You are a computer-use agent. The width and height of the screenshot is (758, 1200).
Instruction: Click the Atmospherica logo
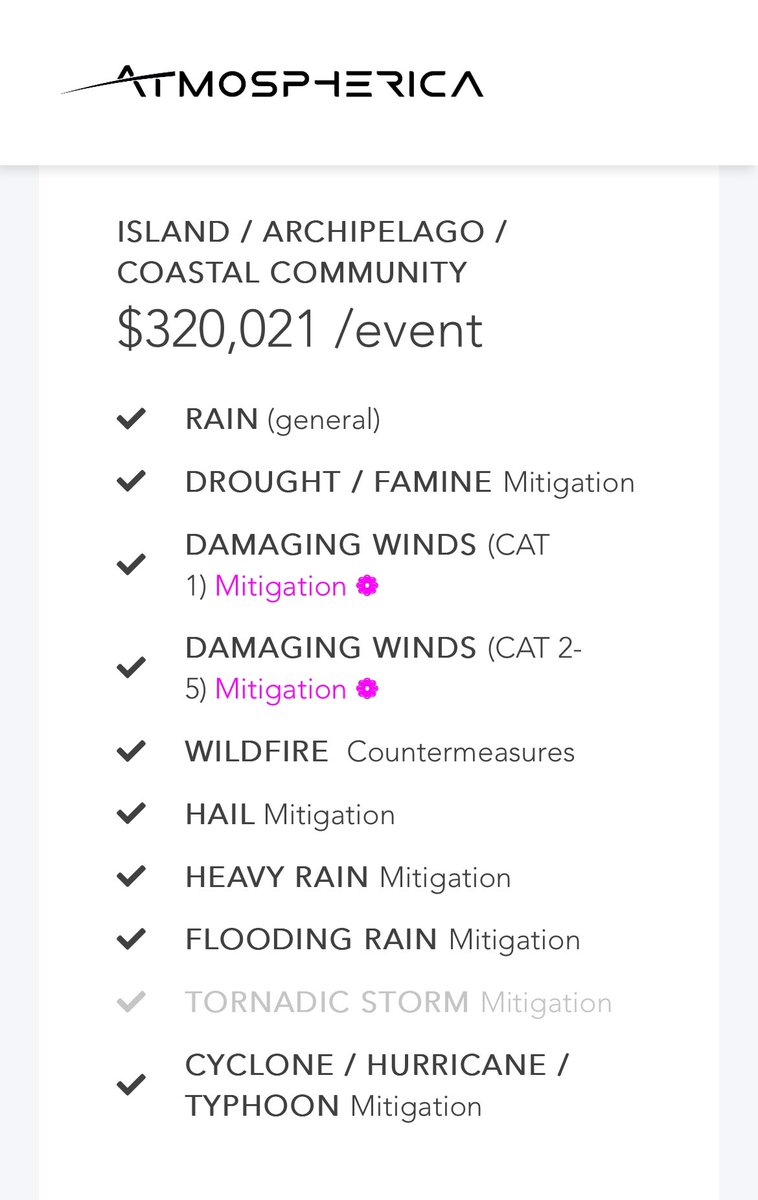tap(272, 81)
